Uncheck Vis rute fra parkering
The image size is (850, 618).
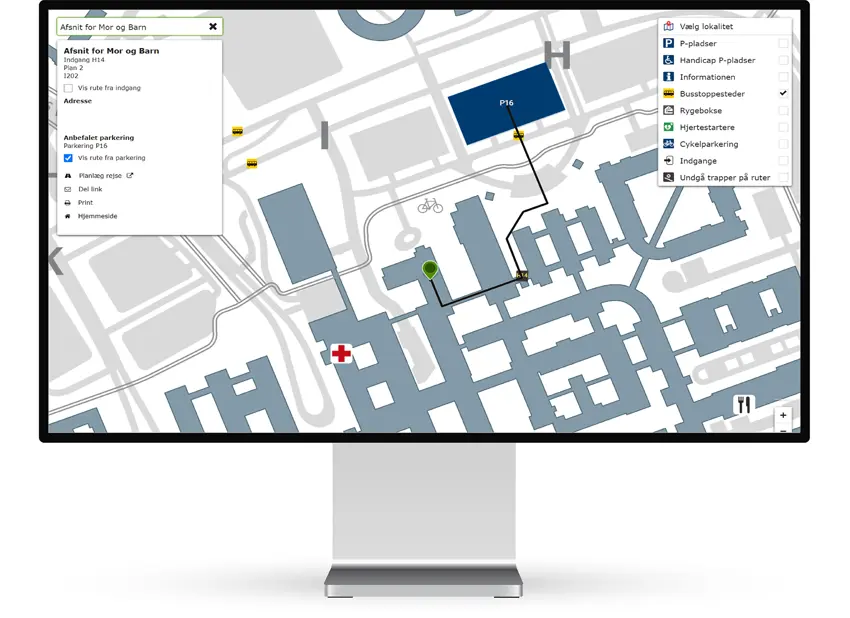coord(66,158)
